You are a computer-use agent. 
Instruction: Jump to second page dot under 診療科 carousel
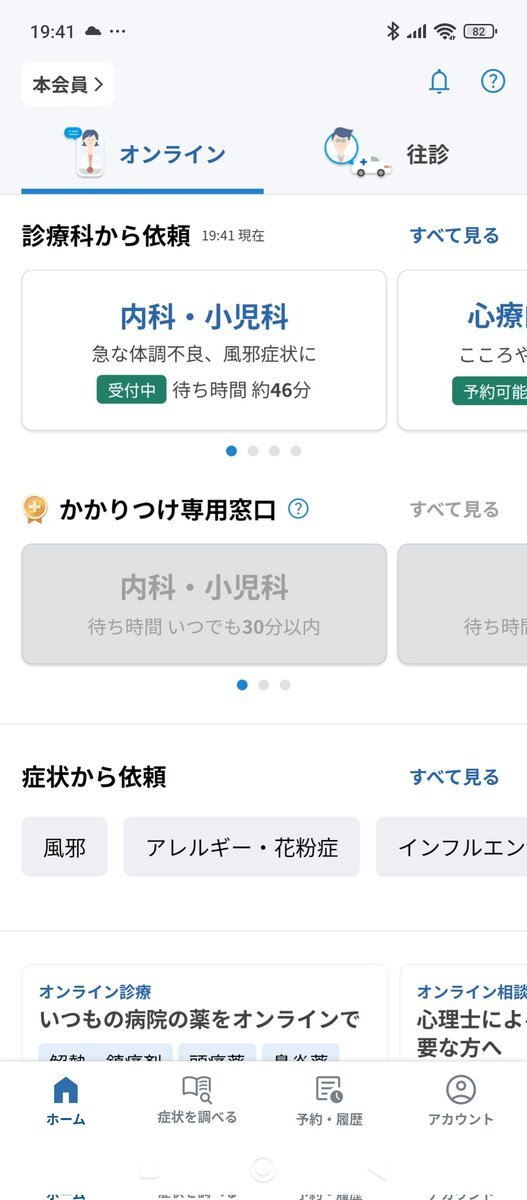click(253, 451)
